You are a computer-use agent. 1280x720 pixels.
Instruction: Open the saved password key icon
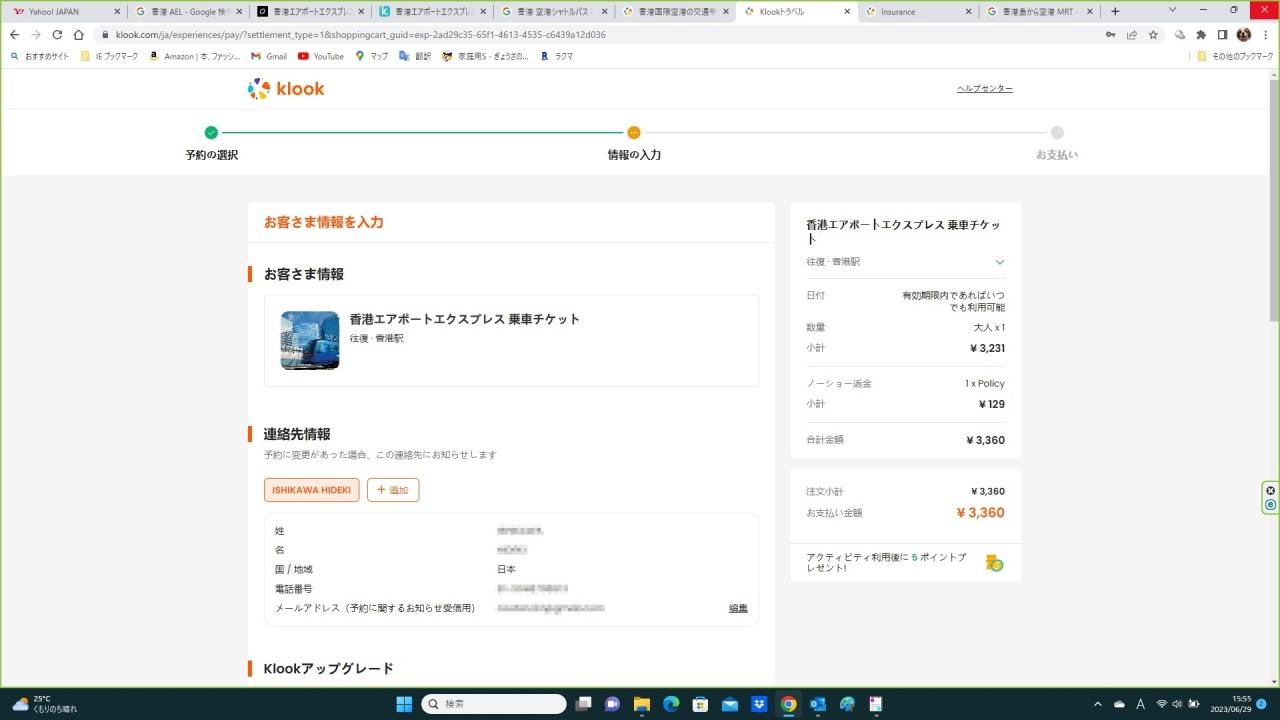pyautogui.click(x=1110, y=34)
